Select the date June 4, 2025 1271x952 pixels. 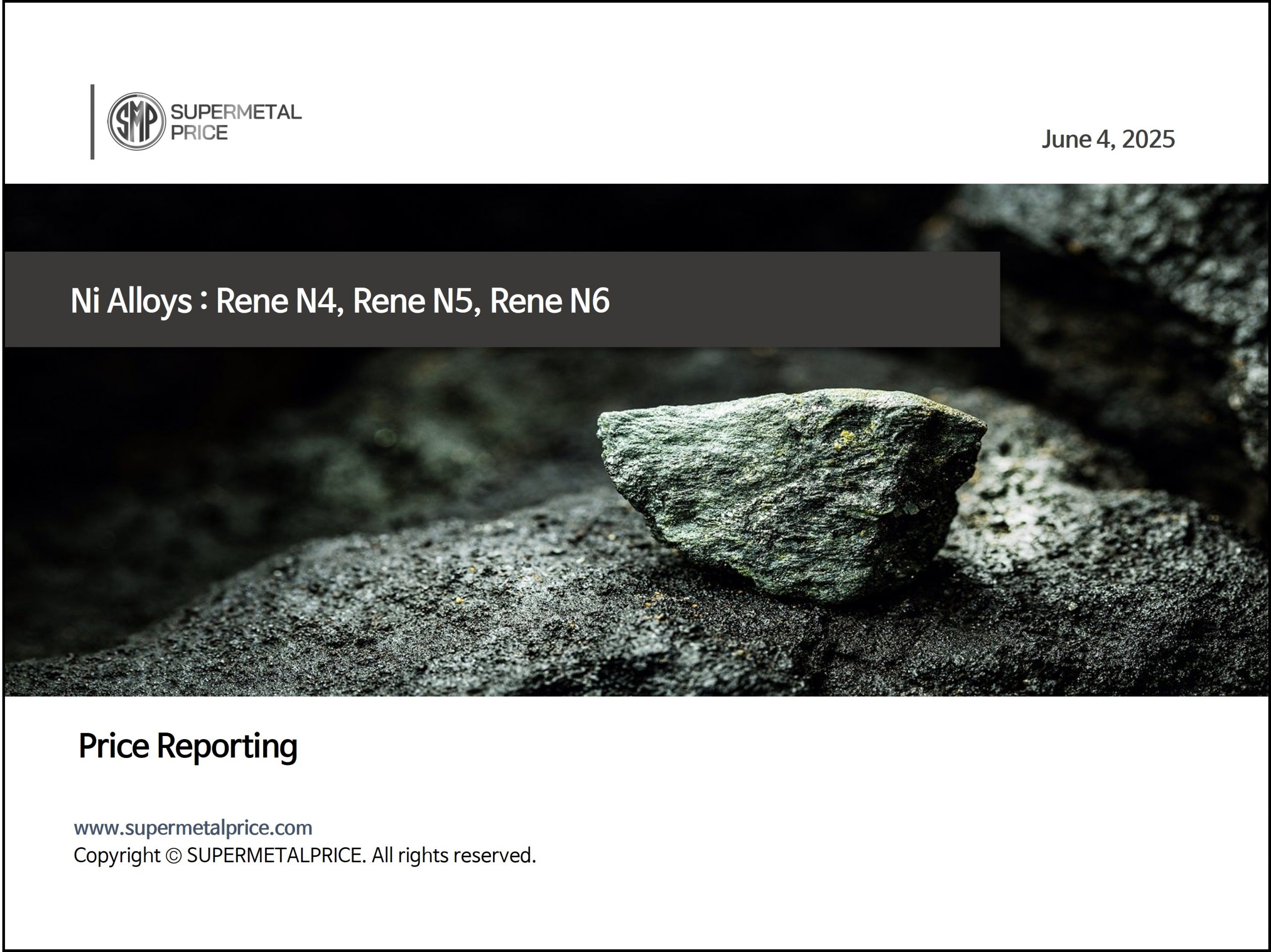pos(1108,139)
